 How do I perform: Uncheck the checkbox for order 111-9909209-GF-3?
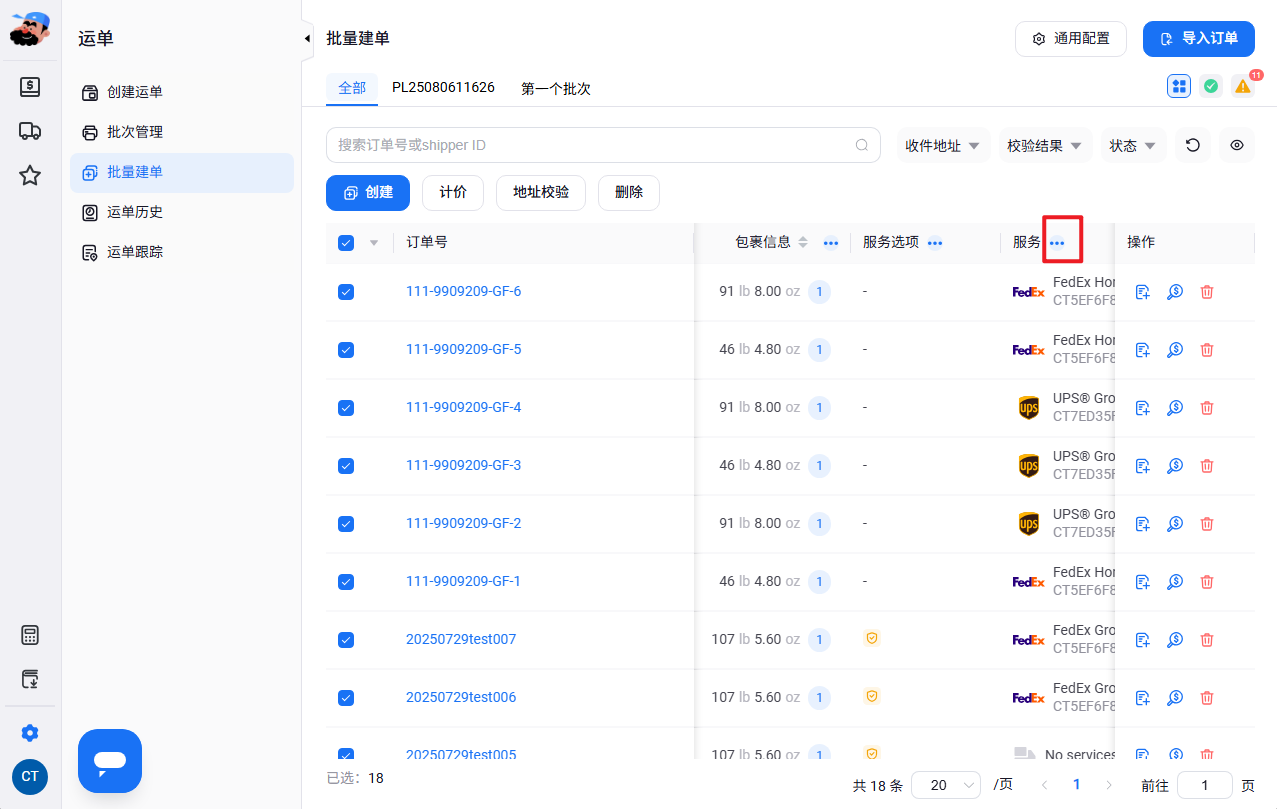[346, 466]
